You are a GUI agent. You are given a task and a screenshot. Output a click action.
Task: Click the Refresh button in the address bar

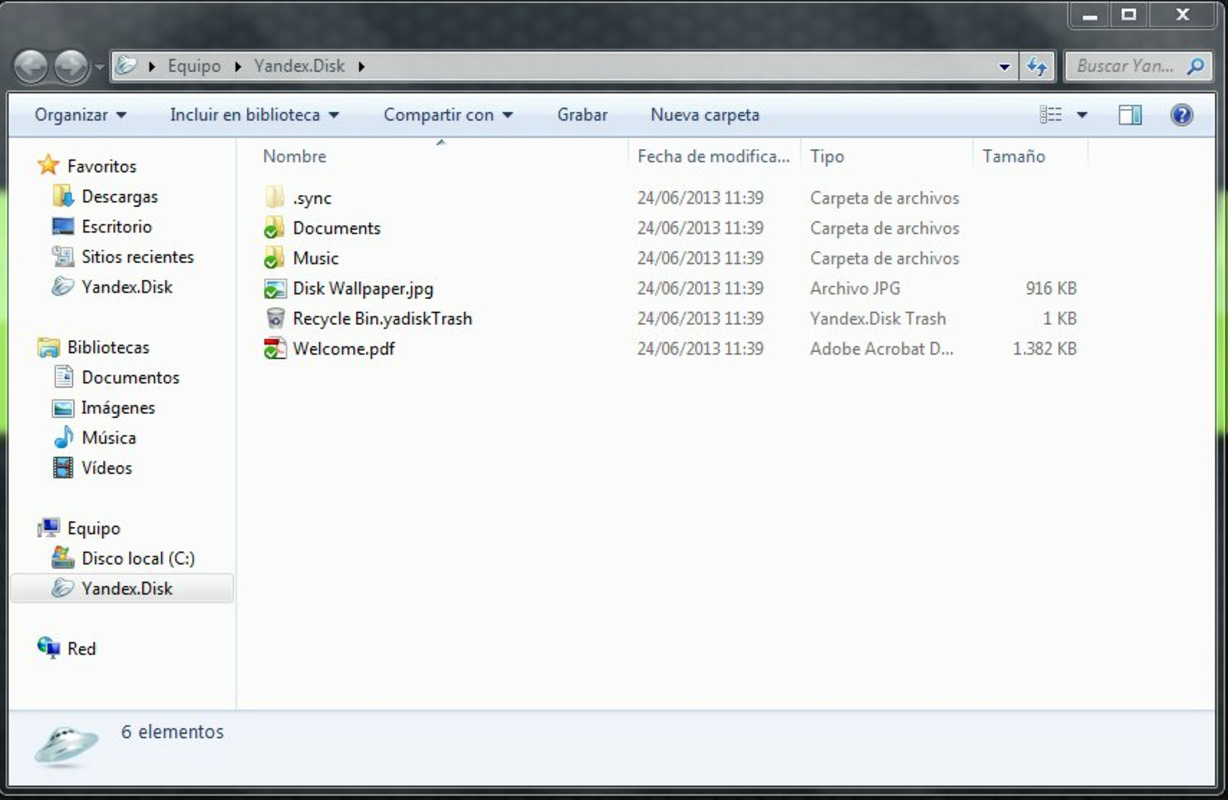(x=1037, y=67)
